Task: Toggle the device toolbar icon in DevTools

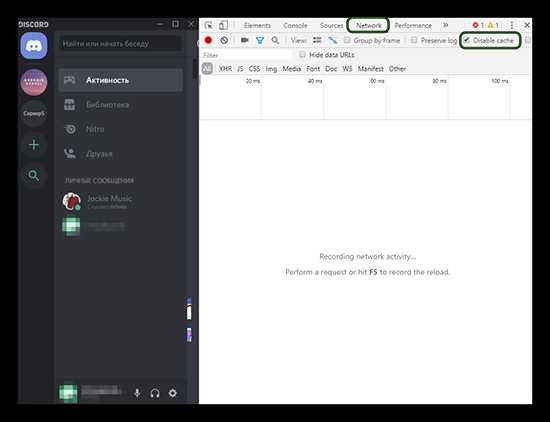Action: coord(223,25)
